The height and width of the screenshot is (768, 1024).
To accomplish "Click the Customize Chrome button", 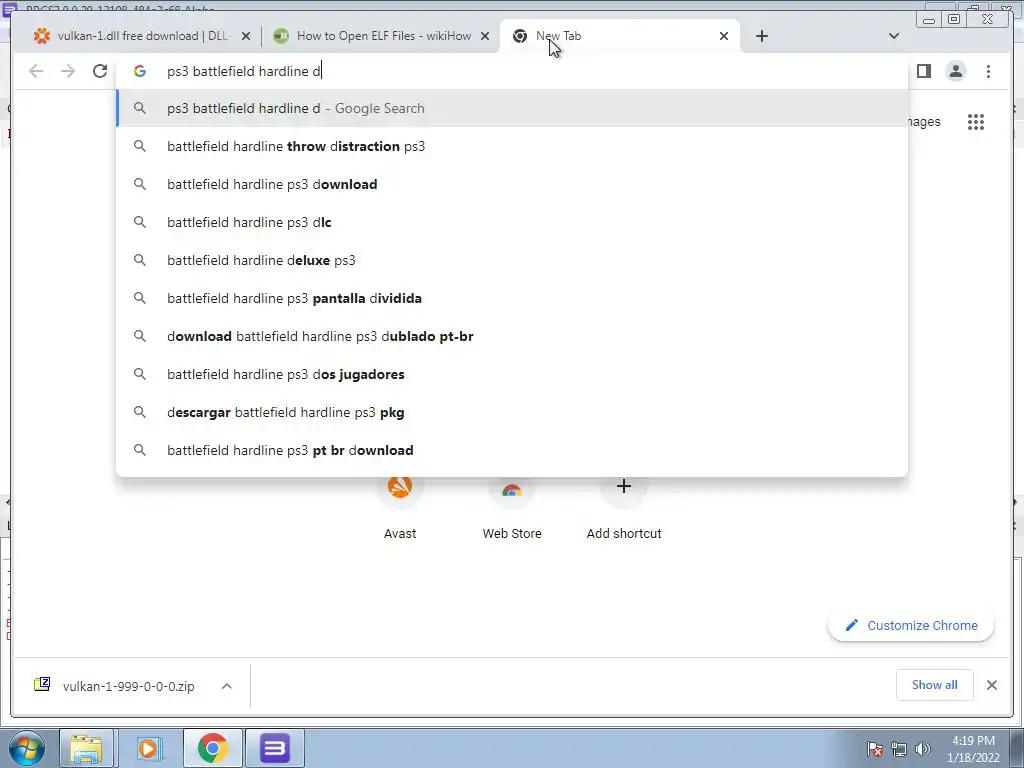I will click(x=911, y=626).
